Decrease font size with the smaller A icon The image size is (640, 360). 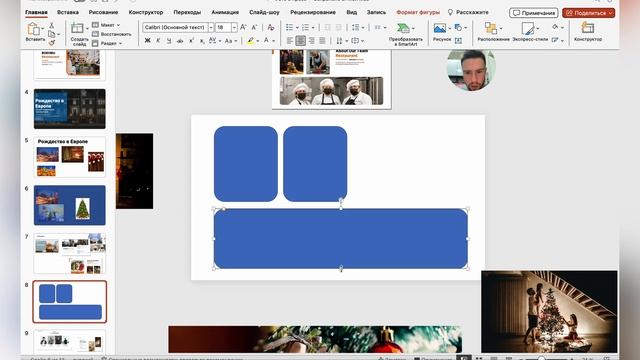point(254,27)
